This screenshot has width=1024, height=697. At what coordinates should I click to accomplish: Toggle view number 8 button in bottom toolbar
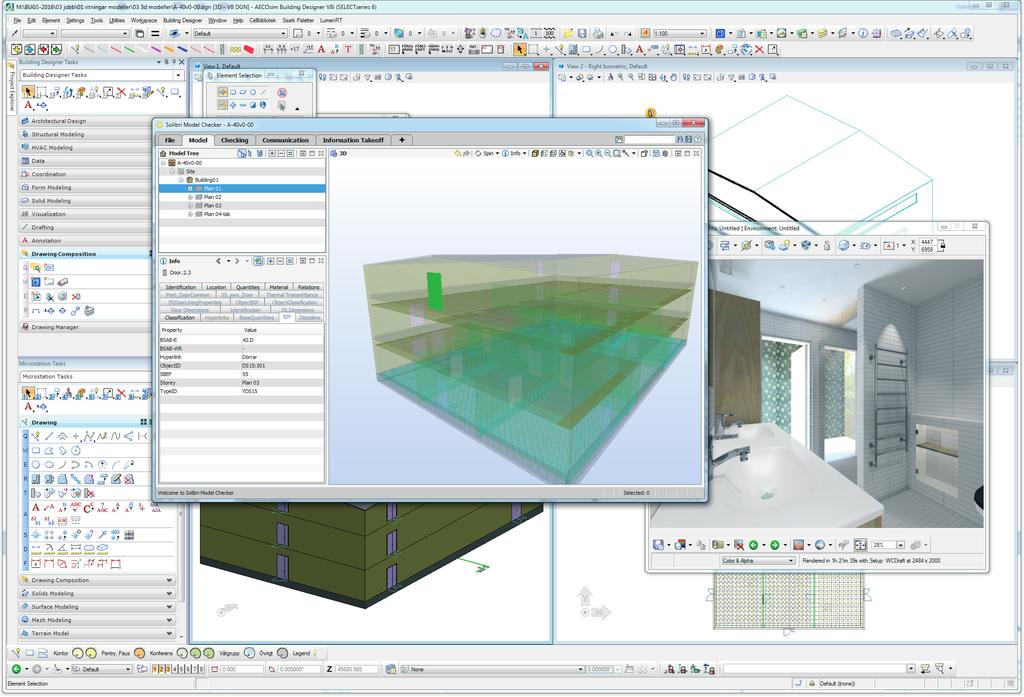[x=201, y=669]
